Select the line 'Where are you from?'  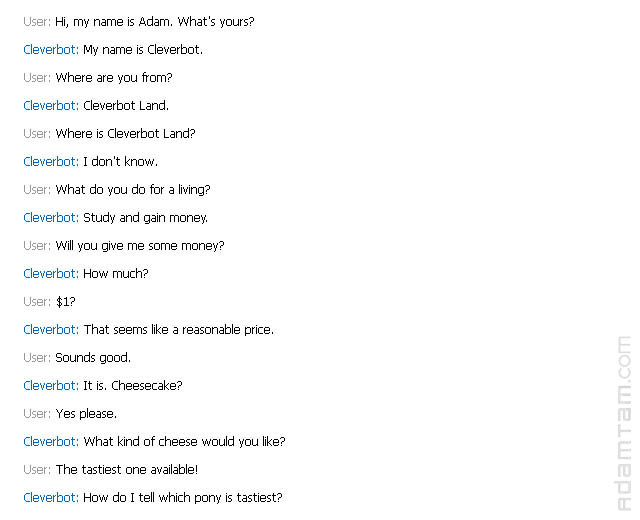point(114,78)
